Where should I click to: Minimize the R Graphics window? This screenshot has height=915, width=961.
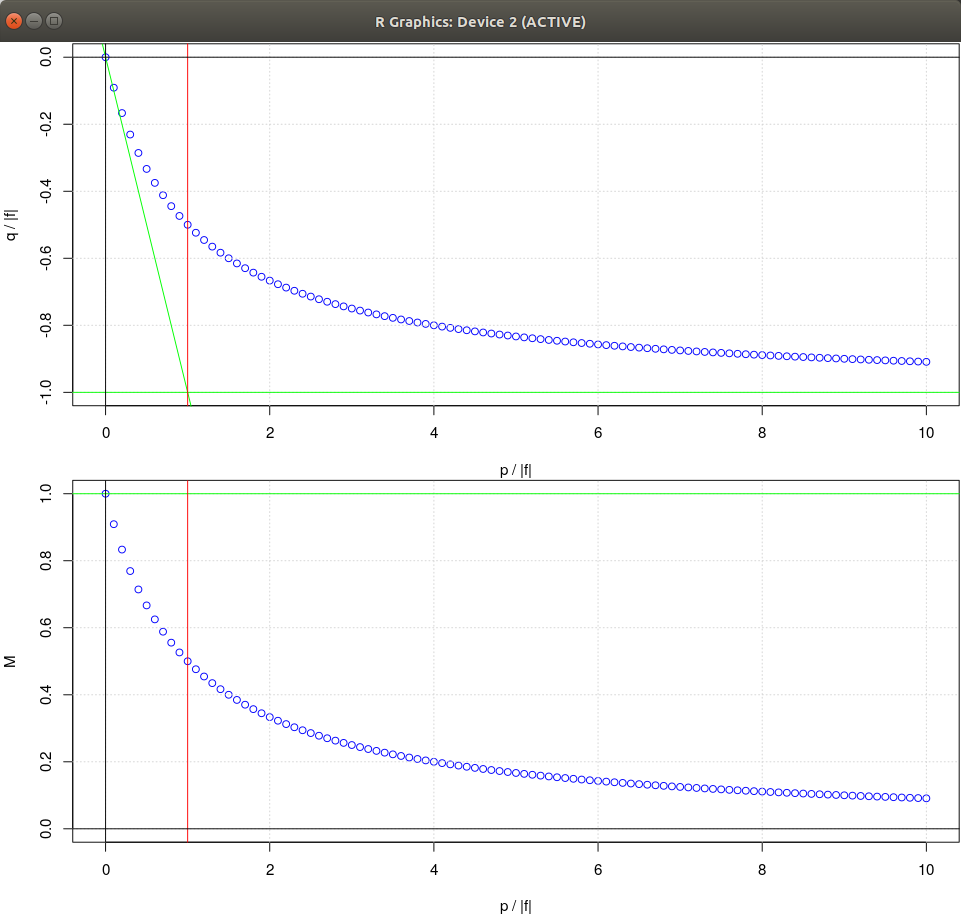34,21
